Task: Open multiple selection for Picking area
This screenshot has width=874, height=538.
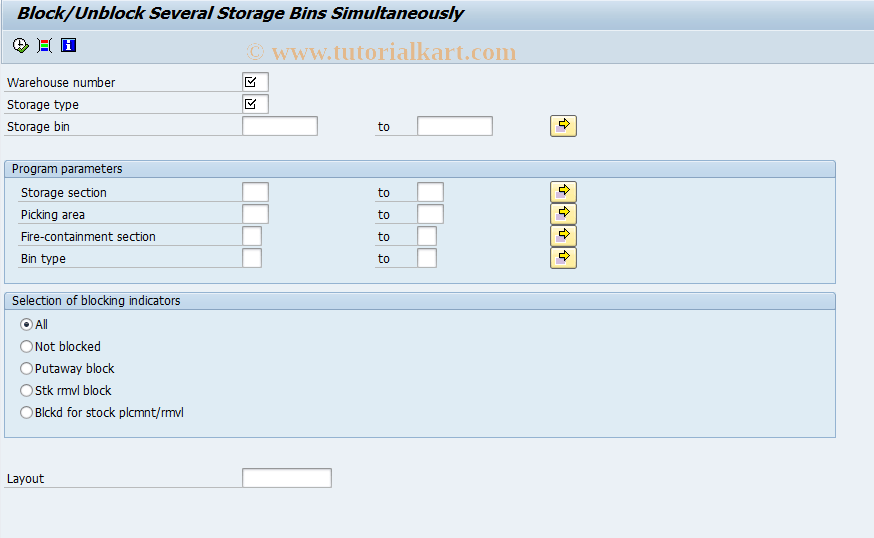Action: click(x=563, y=214)
